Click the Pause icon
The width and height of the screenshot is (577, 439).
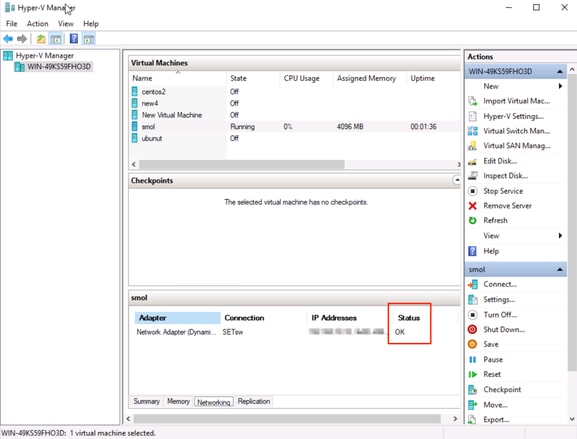(472, 360)
